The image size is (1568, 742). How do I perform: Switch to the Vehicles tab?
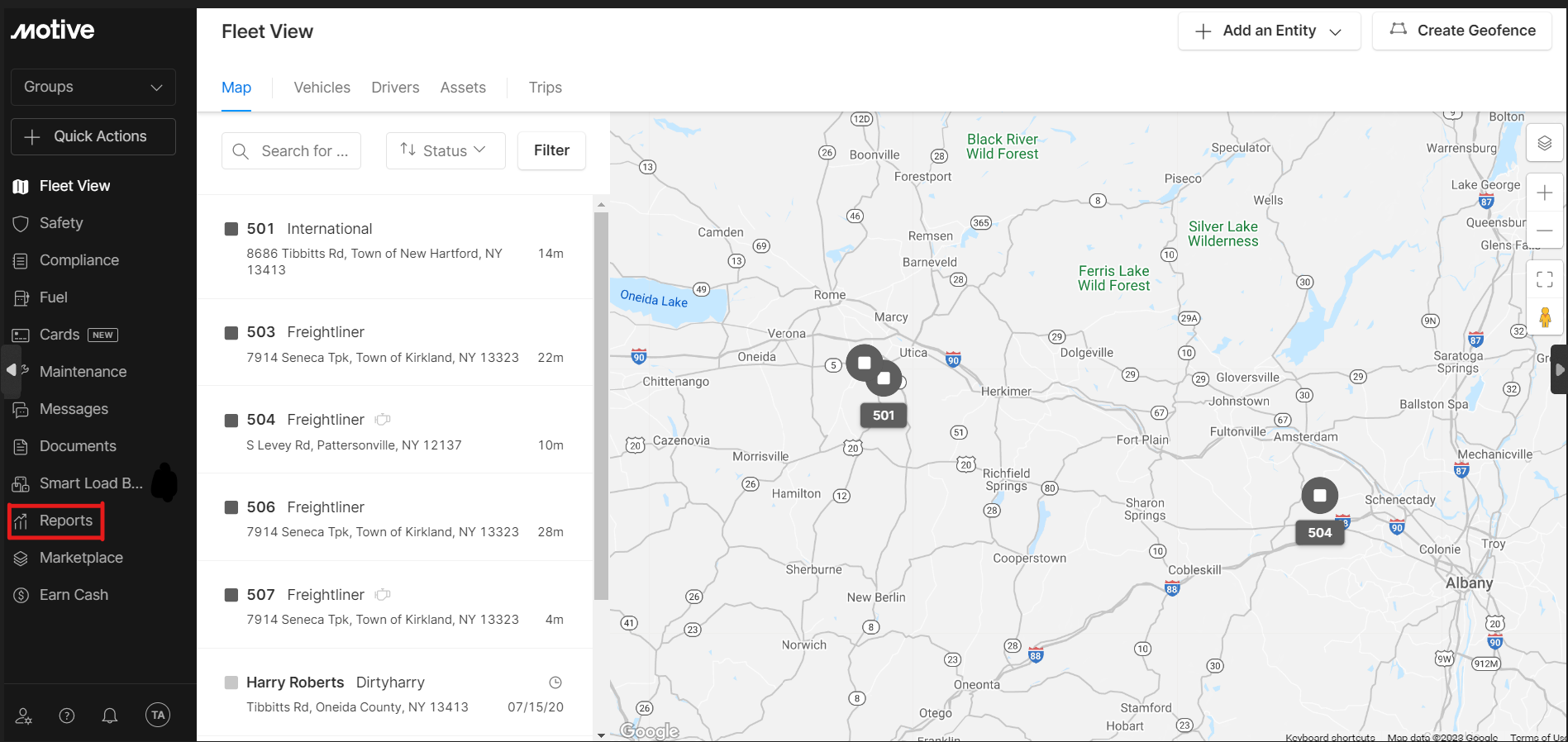pos(322,88)
